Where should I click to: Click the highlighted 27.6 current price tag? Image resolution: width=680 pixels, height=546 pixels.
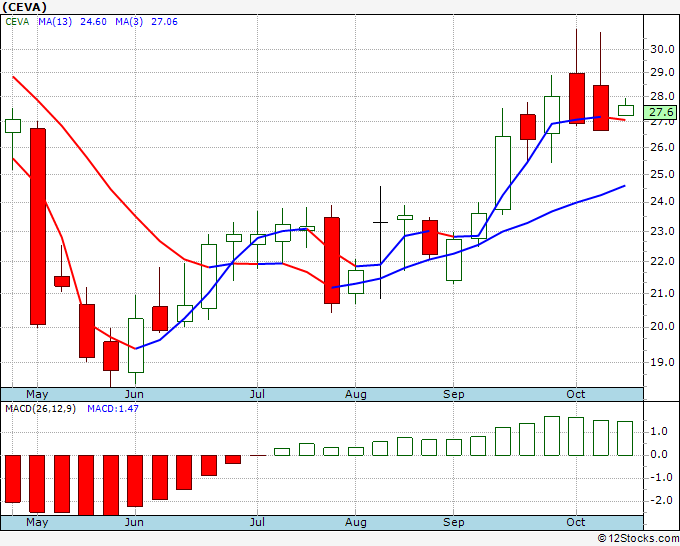(x=660, y=112)
